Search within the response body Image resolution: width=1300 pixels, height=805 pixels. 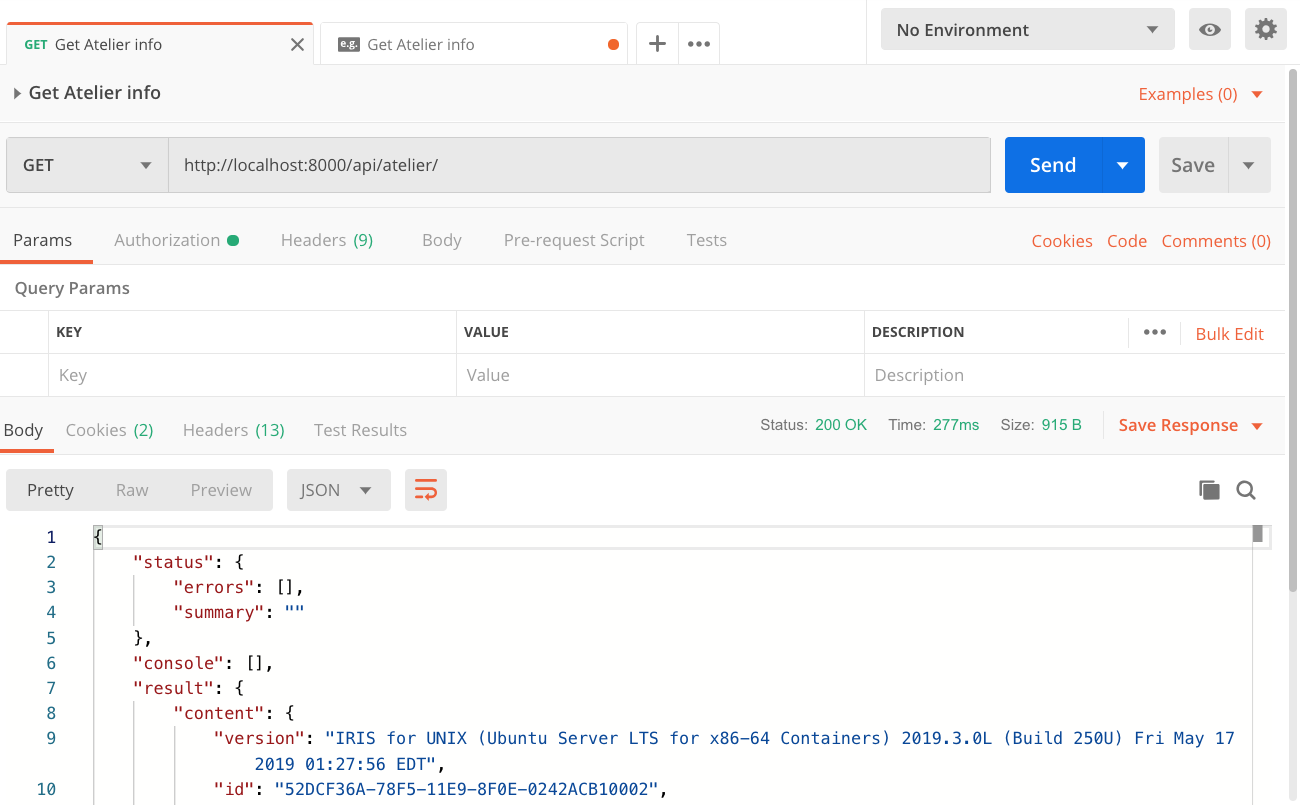tap(1246, 490)
